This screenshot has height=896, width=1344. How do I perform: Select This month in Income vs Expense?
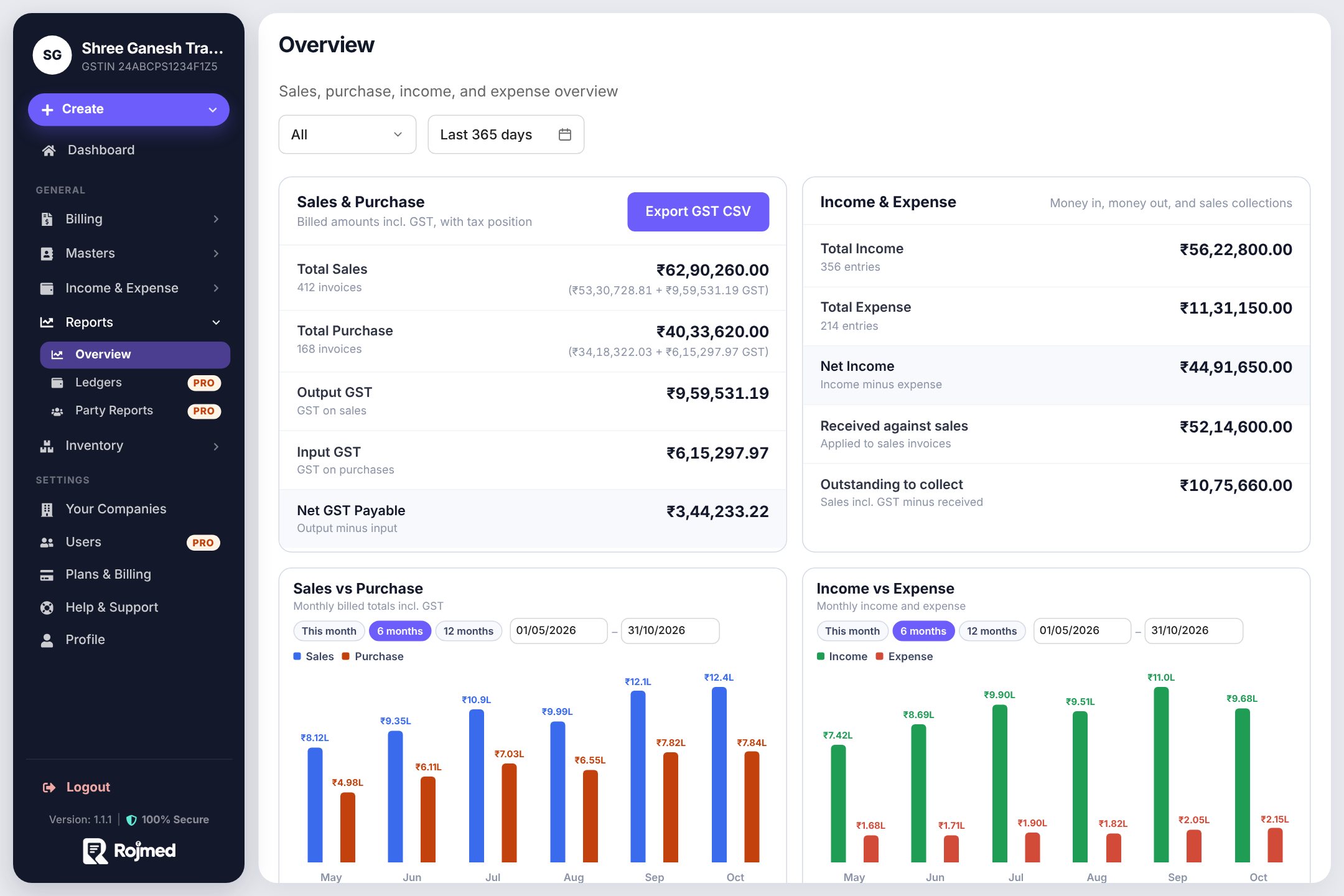(852, 631)
